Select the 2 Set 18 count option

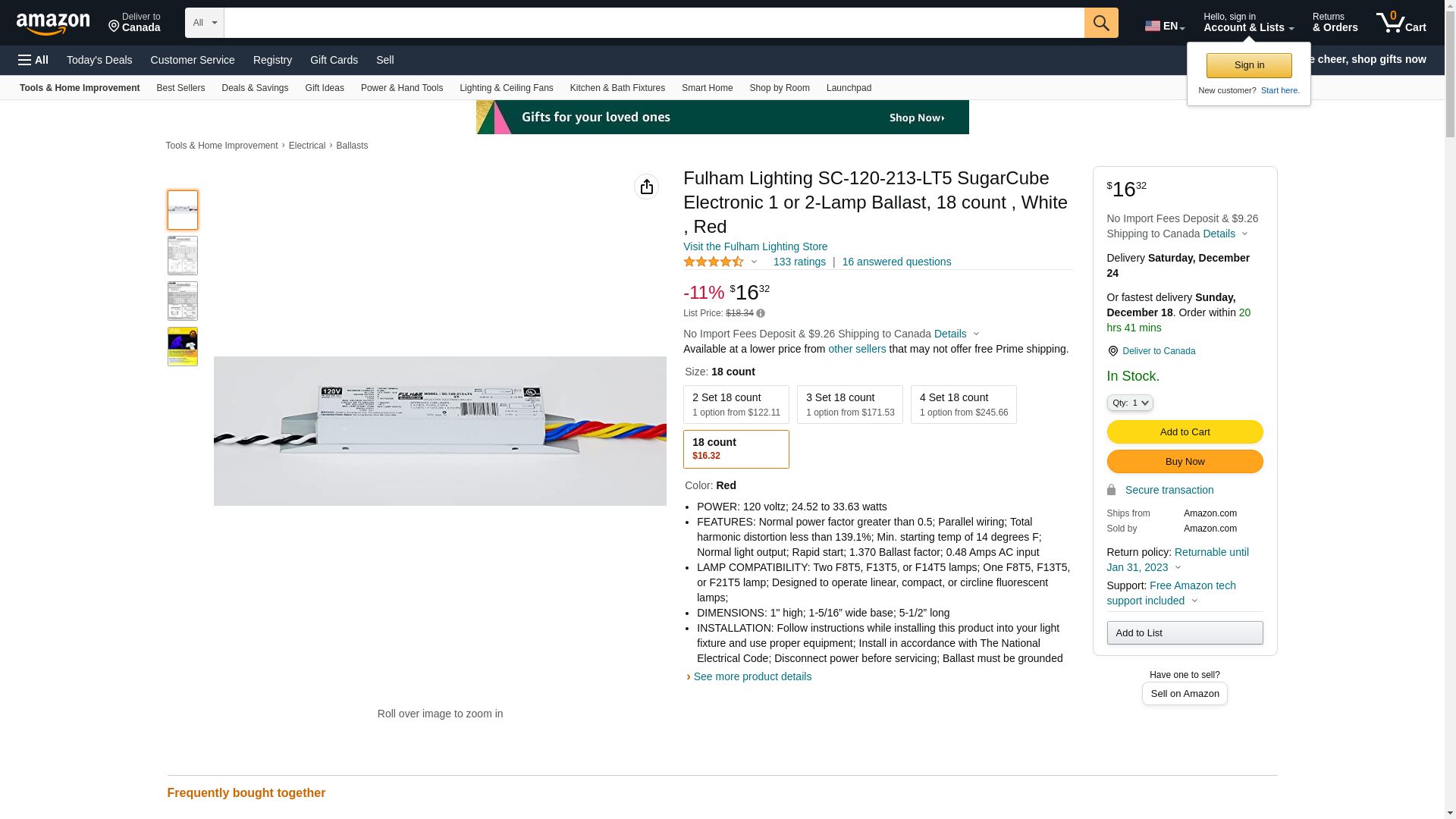[x=736, y=404]
